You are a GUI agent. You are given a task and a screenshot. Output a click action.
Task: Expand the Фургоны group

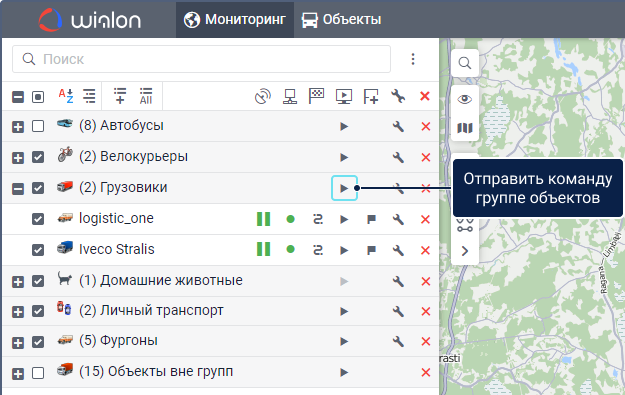18,342
